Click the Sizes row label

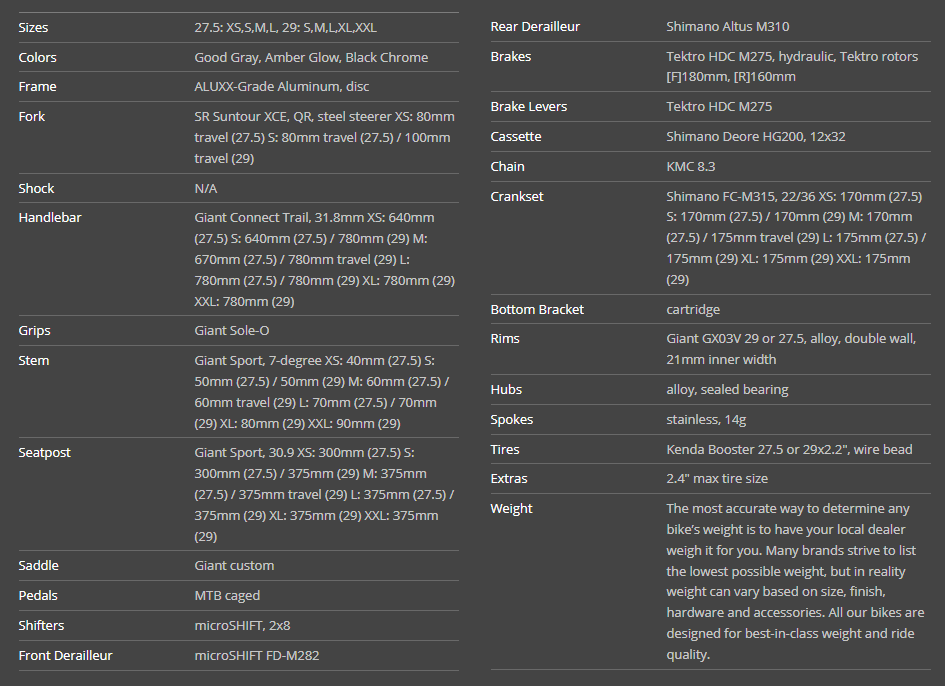33,27
